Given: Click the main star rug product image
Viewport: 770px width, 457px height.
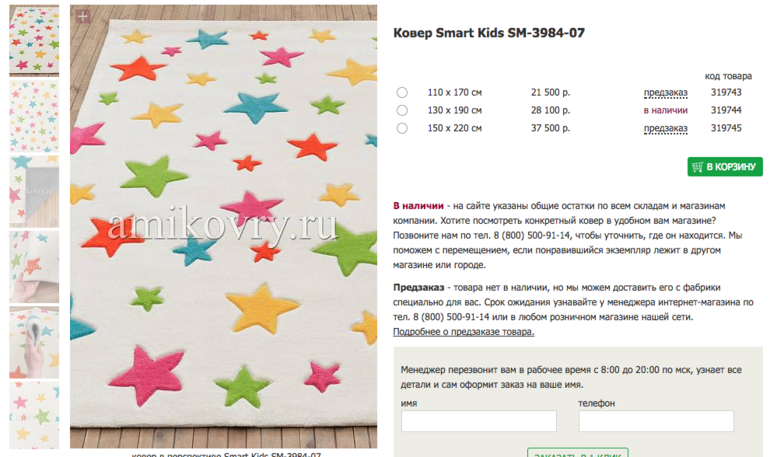Looking at the screenshot, I should click(x=223, y=227).
